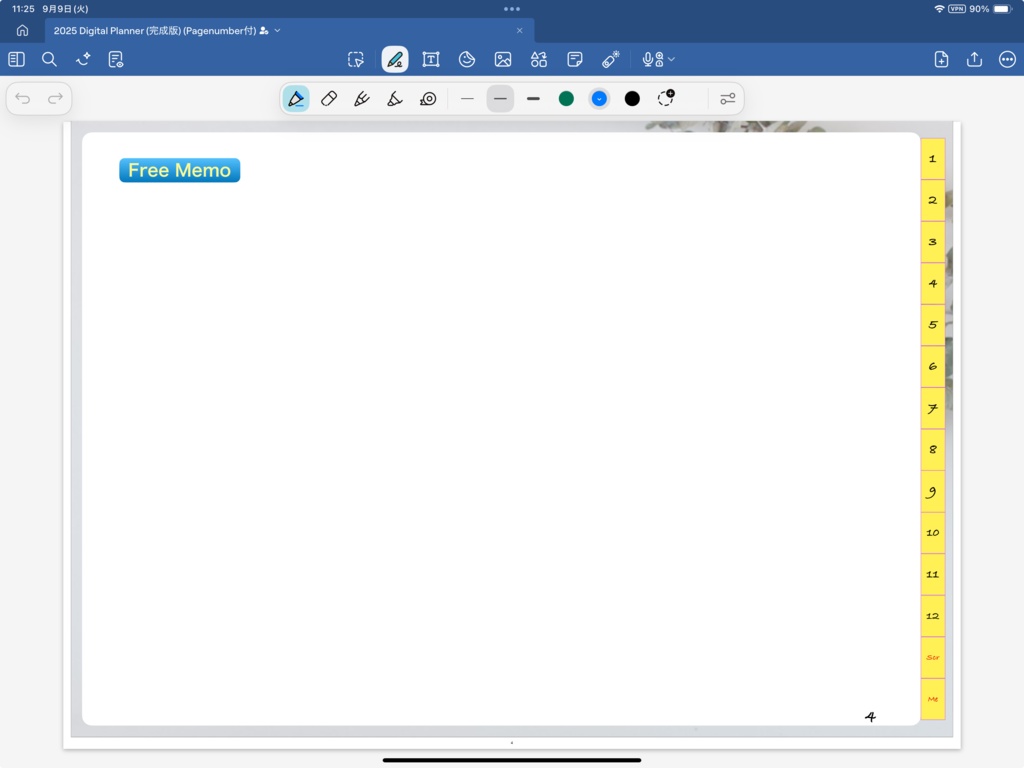Image resolution: width=1024 pixels, height=768 pixels.
Task: Select the brush pen tool
Action: [362, 99]
